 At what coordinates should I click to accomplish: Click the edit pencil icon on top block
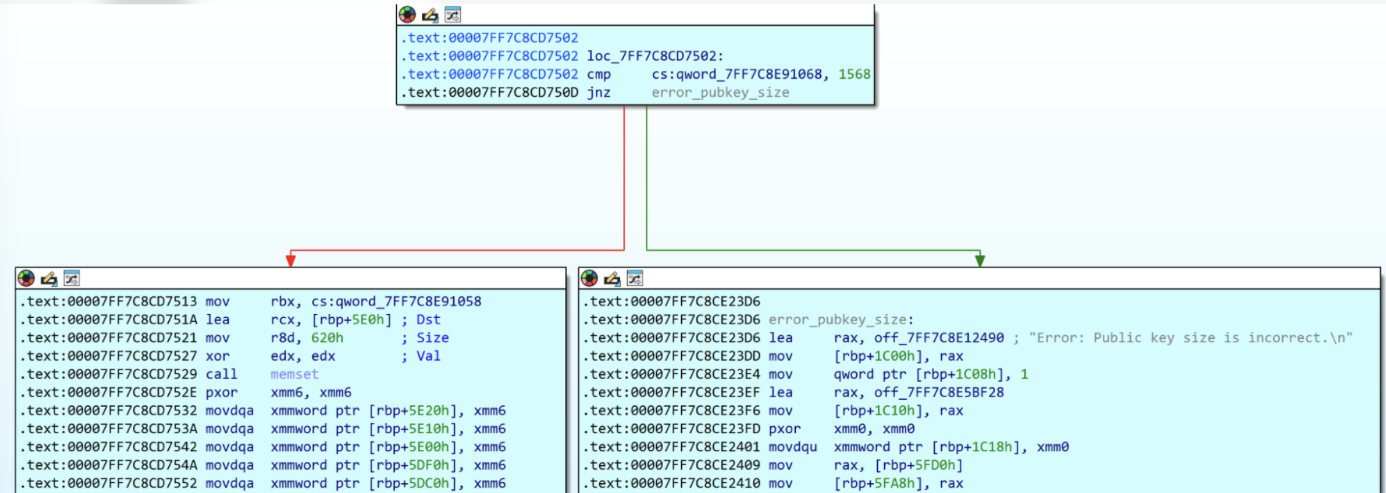click(430, 15)
